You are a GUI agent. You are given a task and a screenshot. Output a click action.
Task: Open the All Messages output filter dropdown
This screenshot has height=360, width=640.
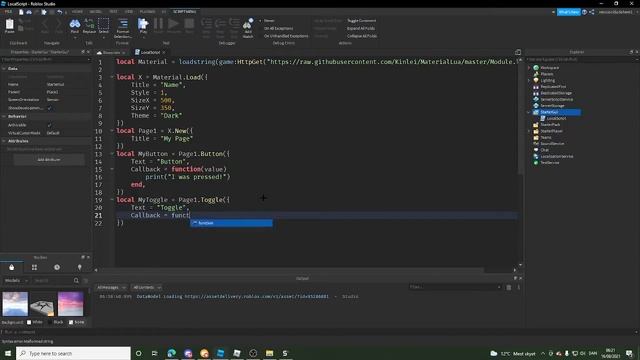point(111,287)
